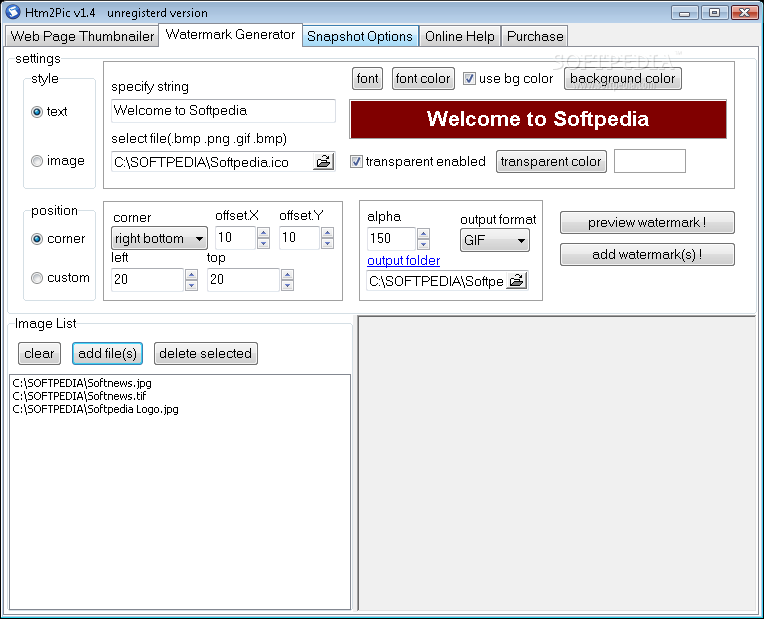
Task: Click the output folder path field
Action: pyautogui.click(x=437, y=281)
